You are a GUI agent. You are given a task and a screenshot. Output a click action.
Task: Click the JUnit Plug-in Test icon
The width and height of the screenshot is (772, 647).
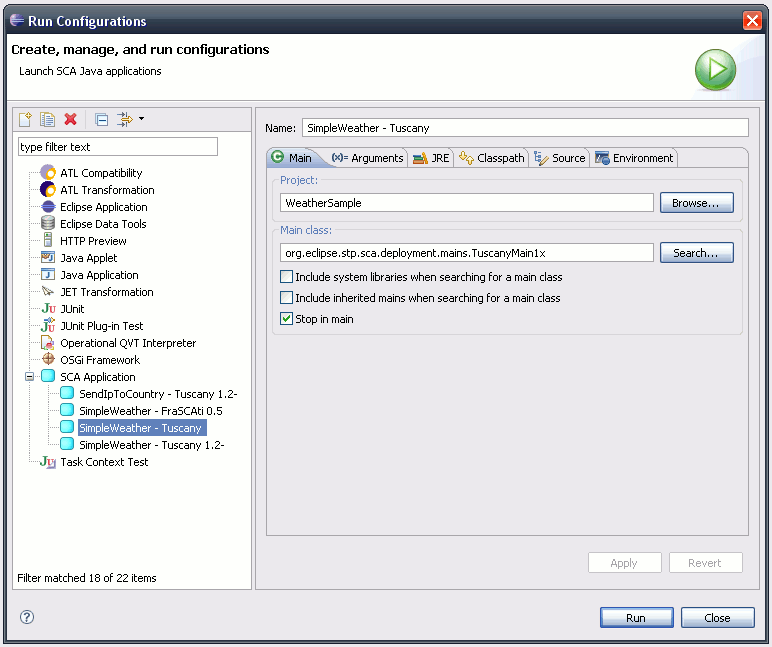[x=48, y=325]
